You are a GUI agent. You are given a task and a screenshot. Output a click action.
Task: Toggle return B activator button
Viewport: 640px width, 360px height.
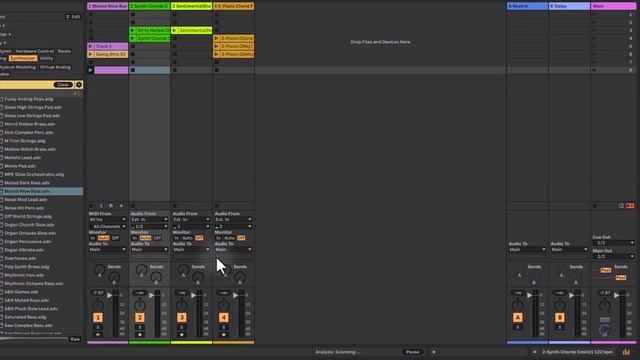tap(560, 318)
